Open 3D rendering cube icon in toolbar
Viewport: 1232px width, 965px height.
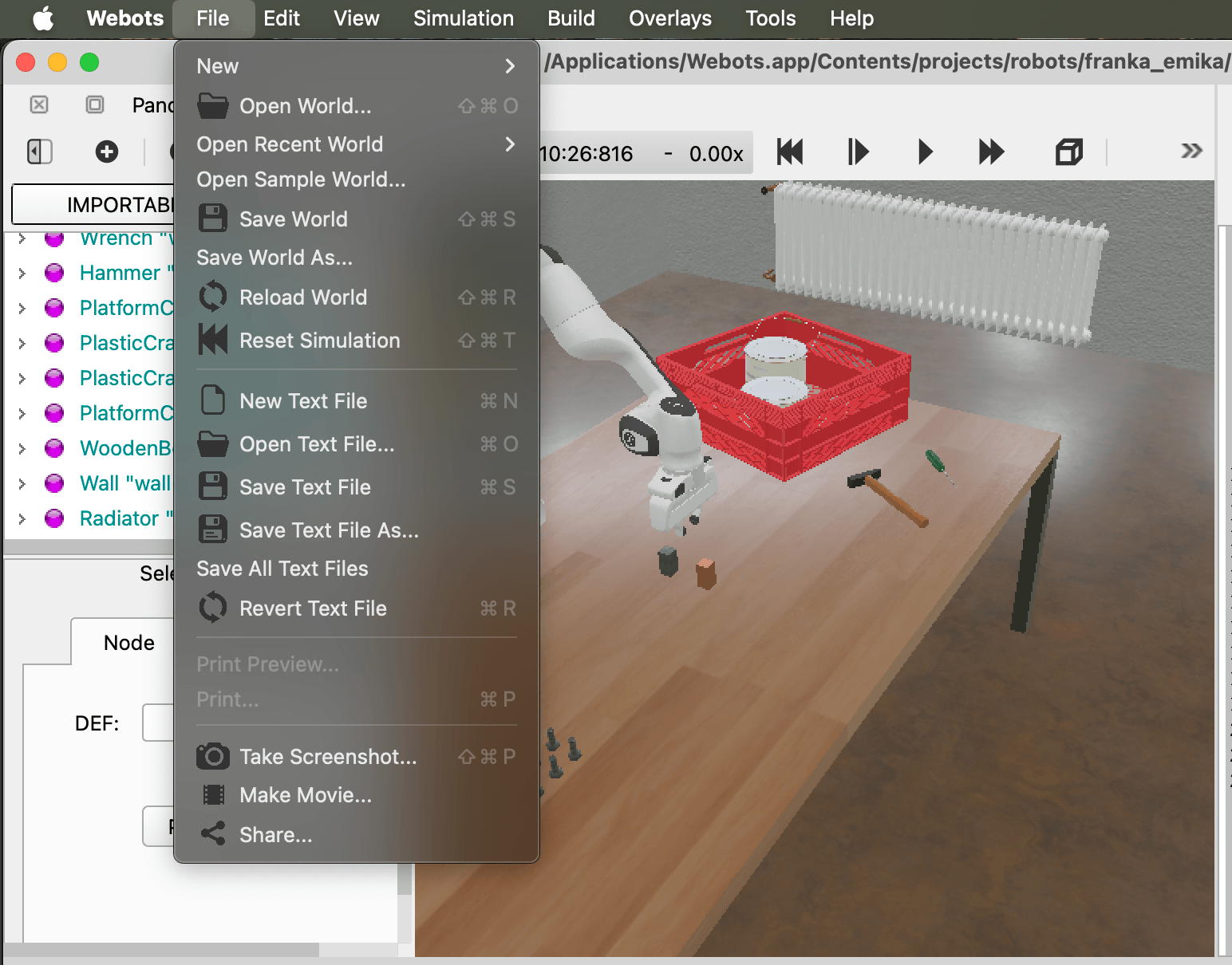(1069, 151)
